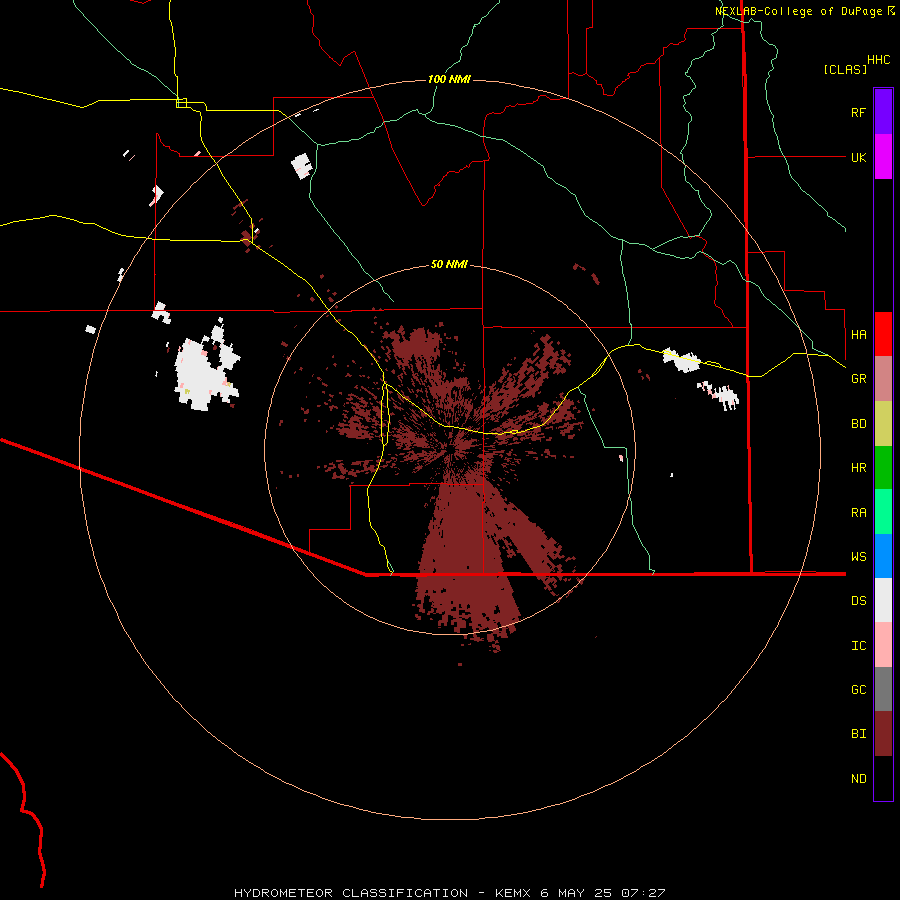Viewport: 900px width, 900px height.
Task: Click the small yellow highway junction square marker
Action: tap(181, 103)
